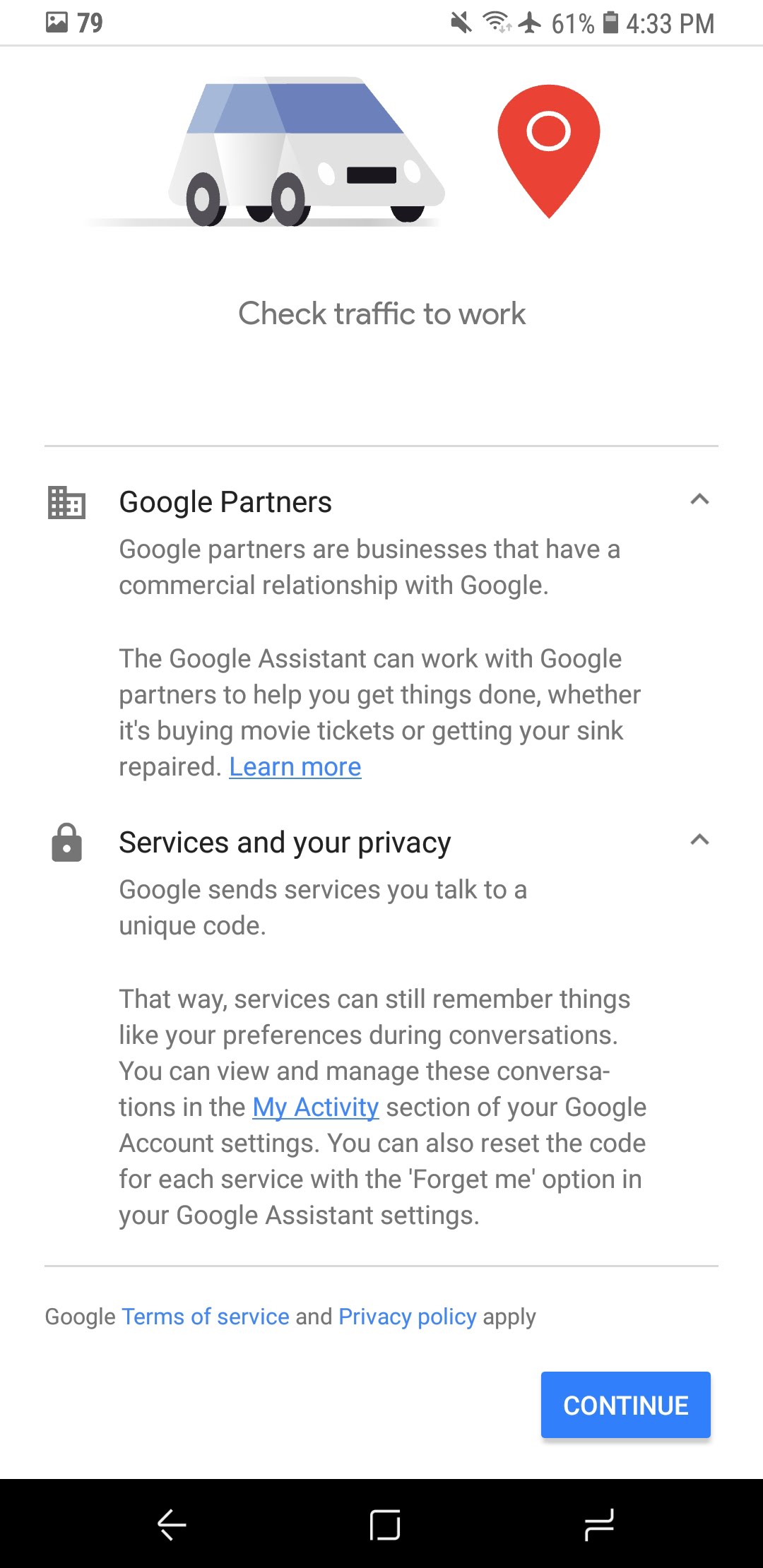
Task: Tap the CONTINUE button
Action: pos(625,1406)
